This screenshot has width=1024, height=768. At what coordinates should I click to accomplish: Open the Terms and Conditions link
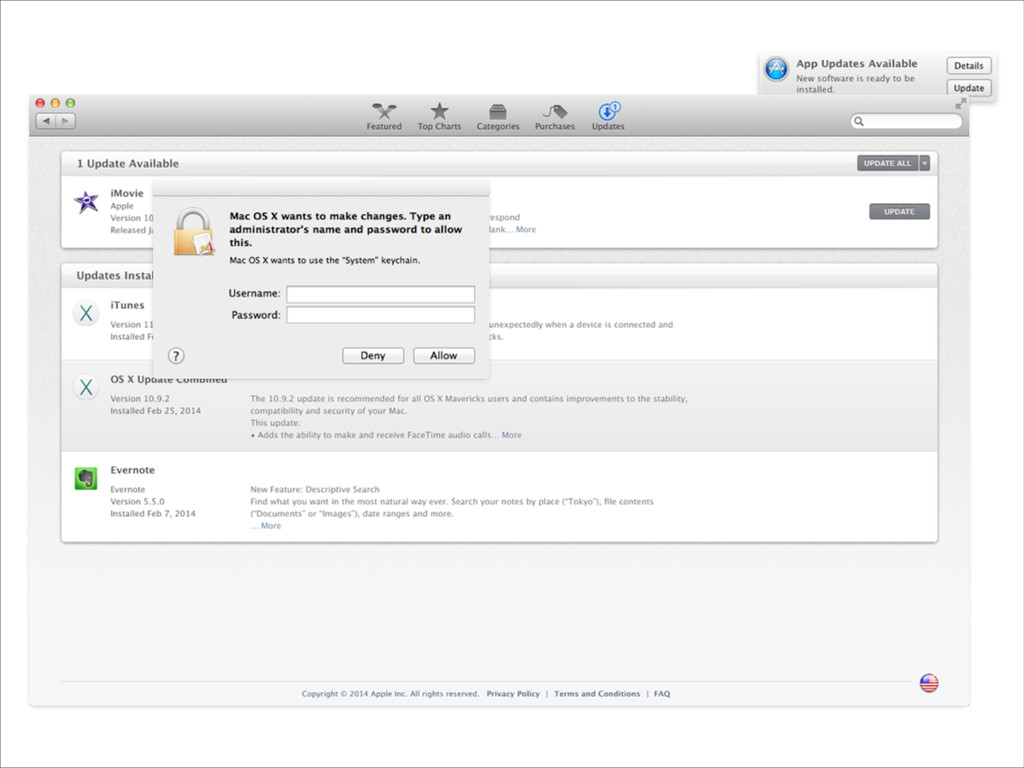(x=597, y=694)
